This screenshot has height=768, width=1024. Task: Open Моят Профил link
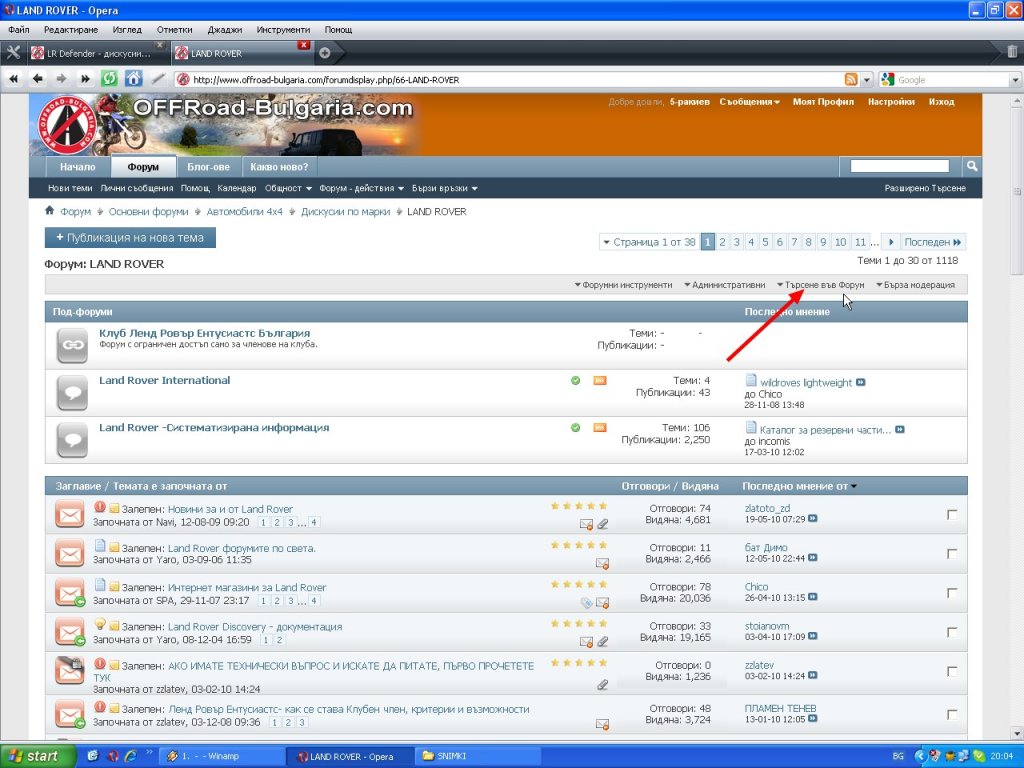(823, 102)
